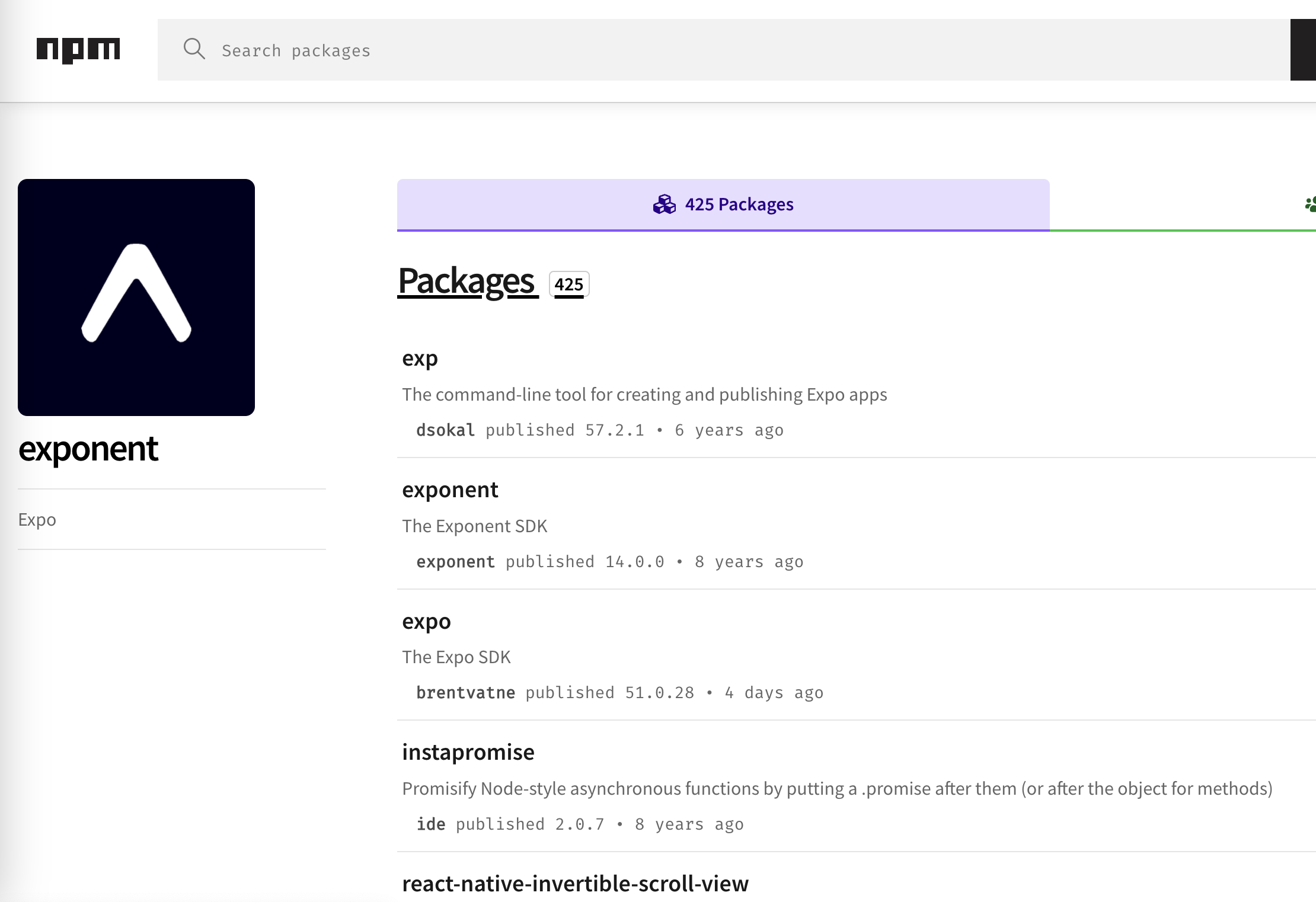Open the instapromise package link
Screen dimensions: 1316x902
(468, 753)
